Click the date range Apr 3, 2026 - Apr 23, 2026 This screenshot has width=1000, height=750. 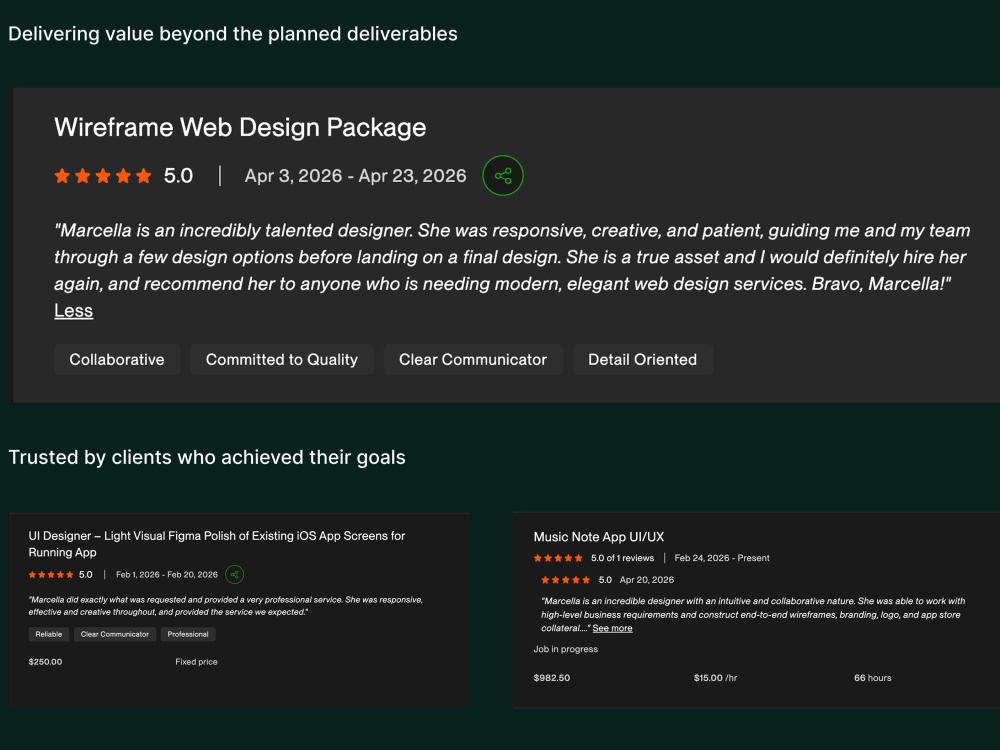click(355, 176)
